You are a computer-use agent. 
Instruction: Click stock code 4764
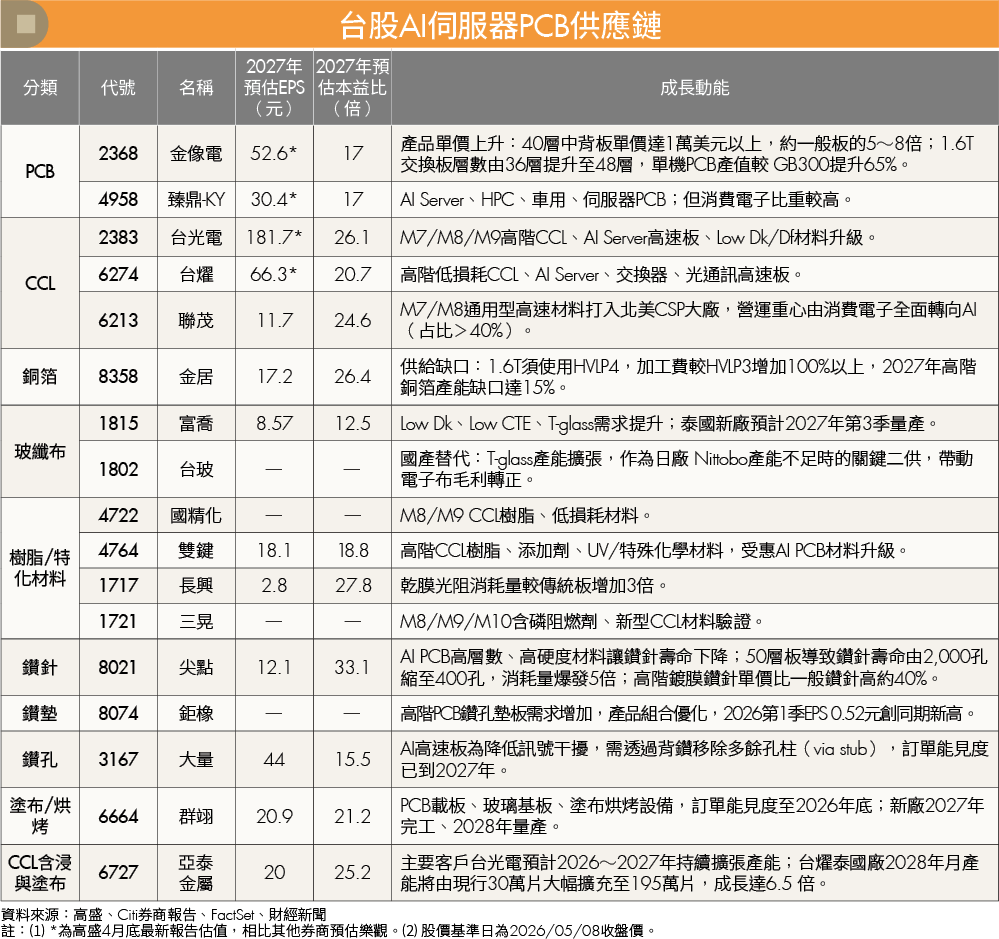(118, 550)
